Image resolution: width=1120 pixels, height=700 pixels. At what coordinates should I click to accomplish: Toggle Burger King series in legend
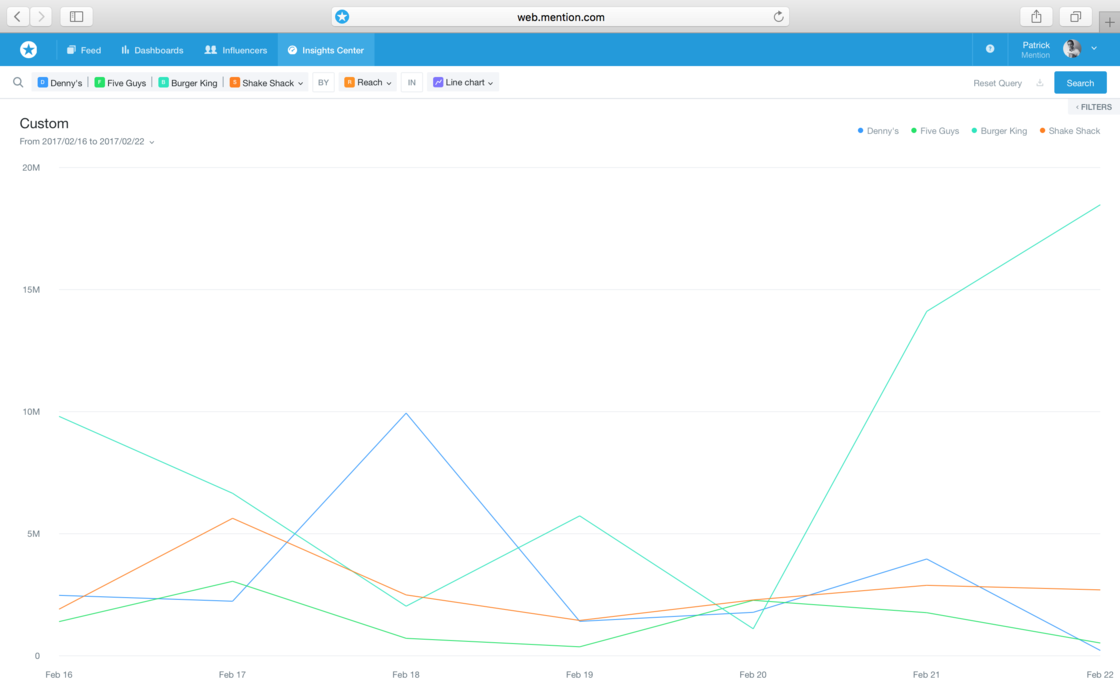pyautogui.click(x=1003, y=131)
